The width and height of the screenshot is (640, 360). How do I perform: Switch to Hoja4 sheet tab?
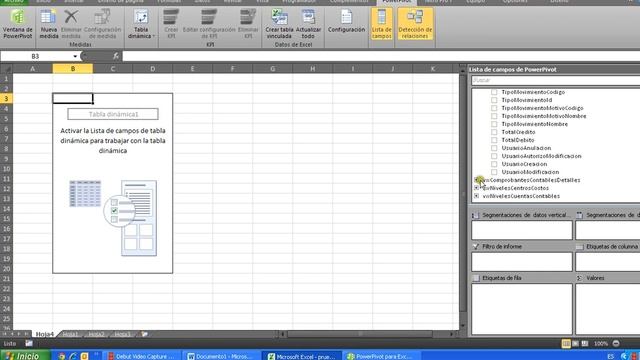point(44,334)
